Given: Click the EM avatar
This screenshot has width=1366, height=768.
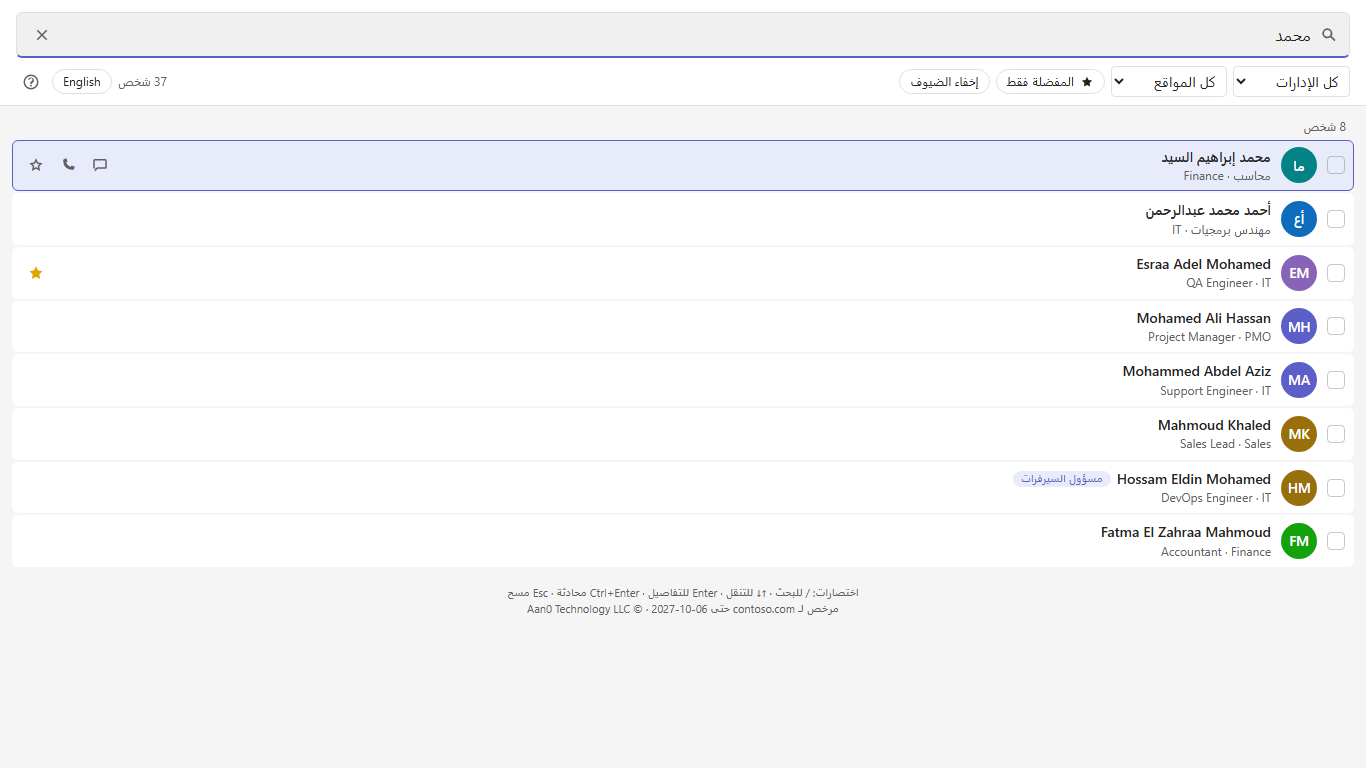Looking at the screenshot, I should point(1299,273).
